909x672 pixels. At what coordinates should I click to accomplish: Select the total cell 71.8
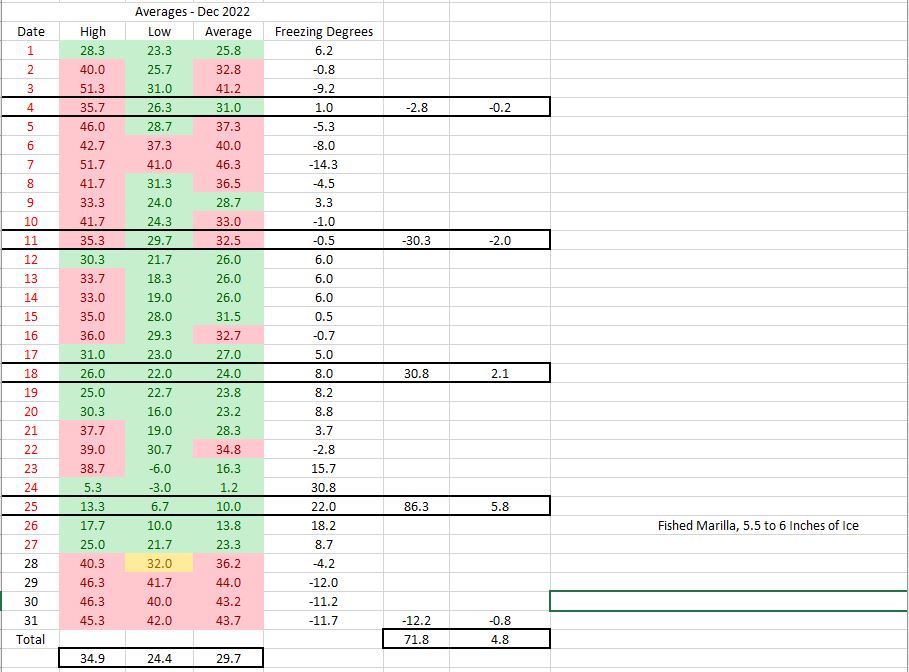[416, 640]
